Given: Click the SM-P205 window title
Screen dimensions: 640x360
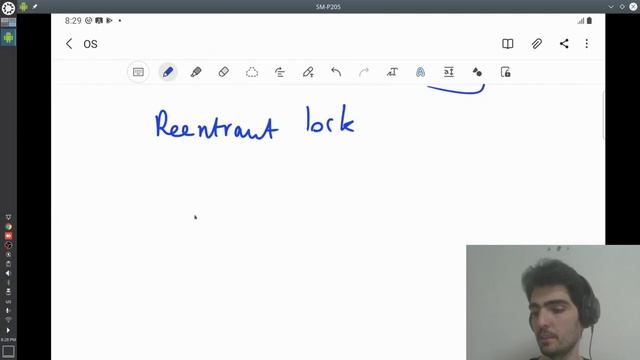Looking at the screenshot, I should coord(328,7).
